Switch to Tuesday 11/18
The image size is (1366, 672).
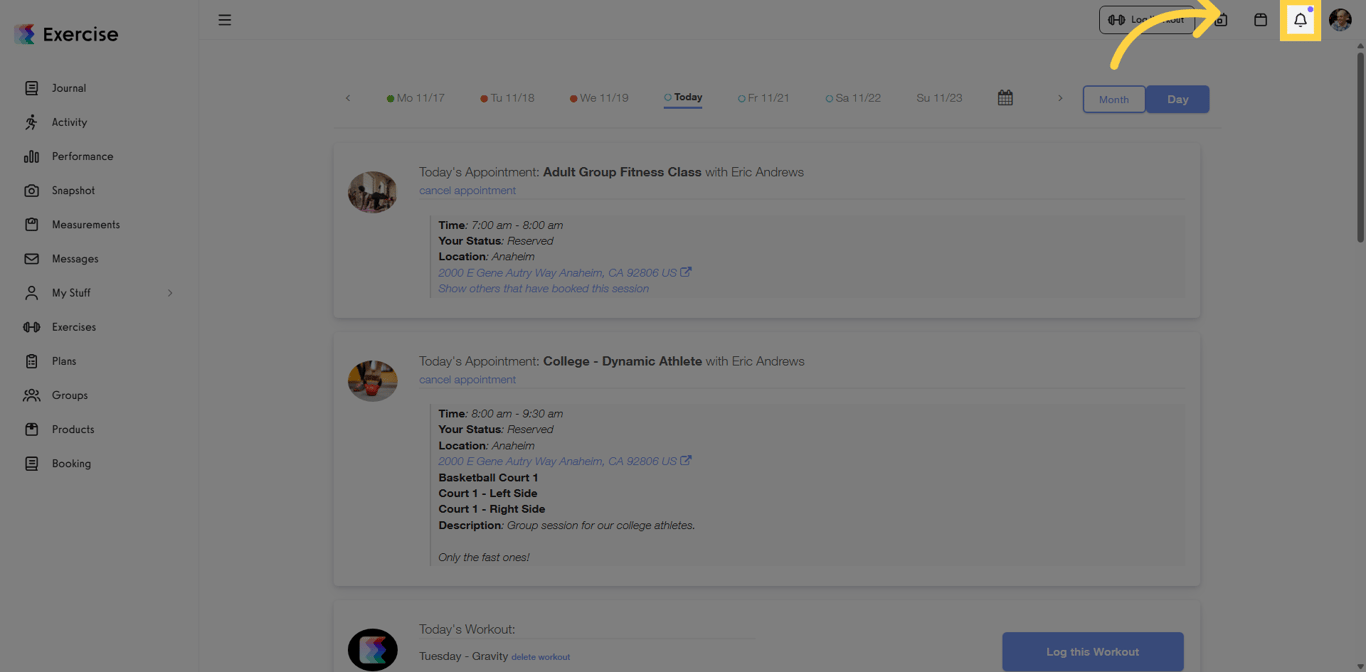(507, 97)
